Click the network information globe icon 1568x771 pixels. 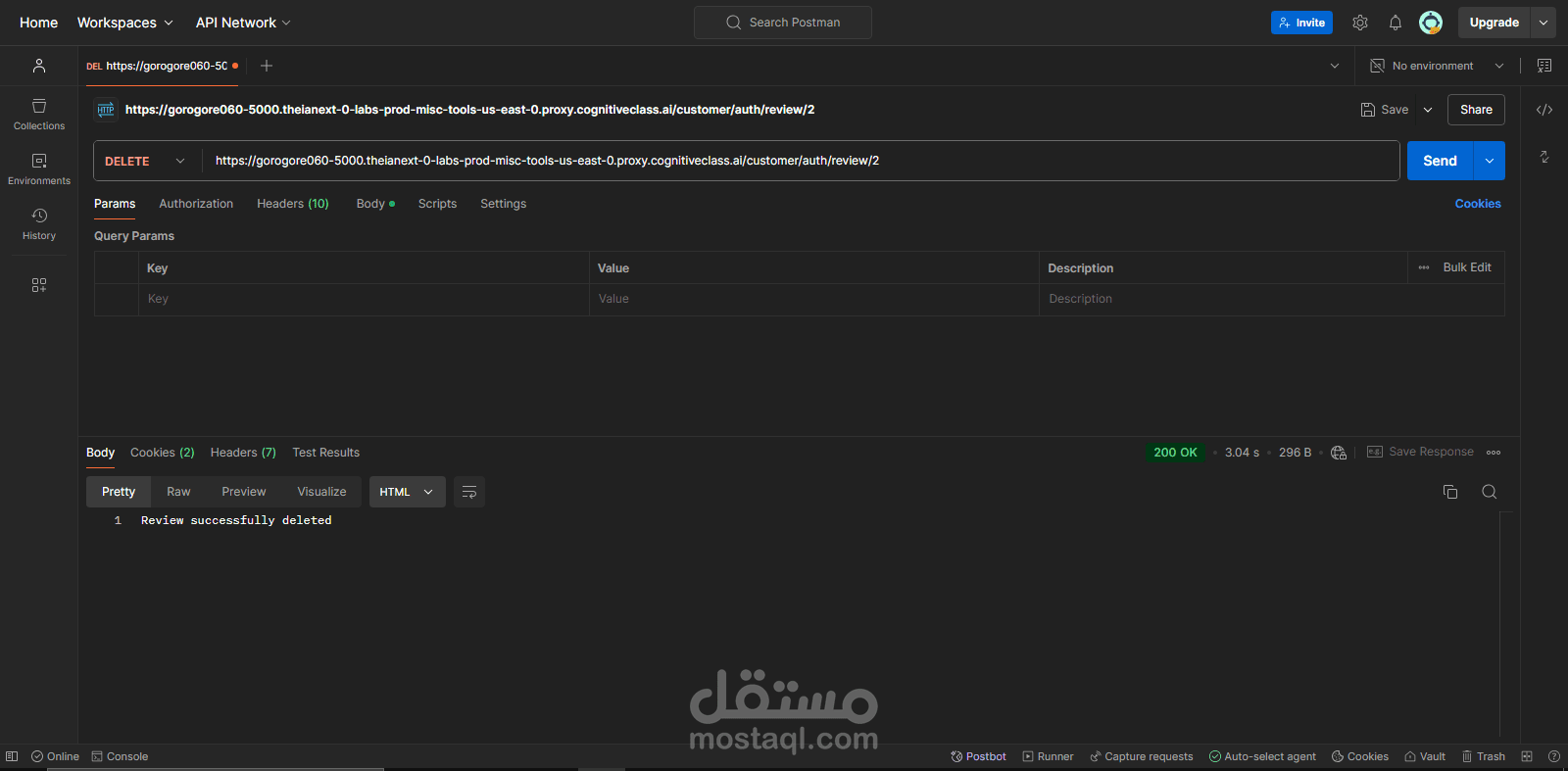pos(1339,453)
